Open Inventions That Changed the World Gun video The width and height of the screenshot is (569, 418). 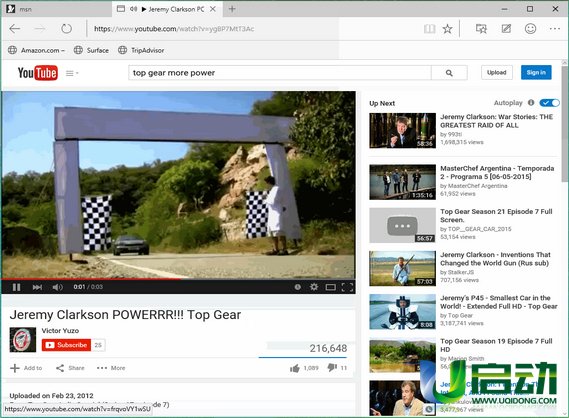[495, 259]
